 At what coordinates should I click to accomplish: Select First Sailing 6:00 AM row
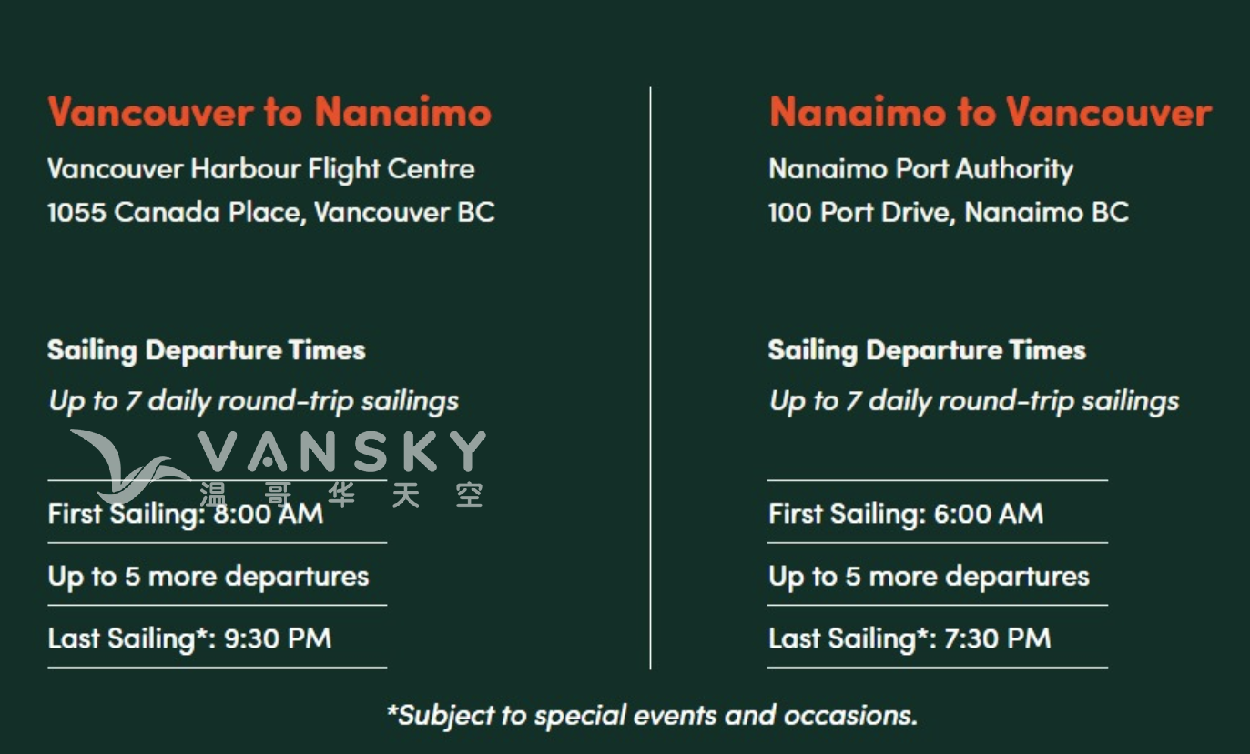click(937, 514)
